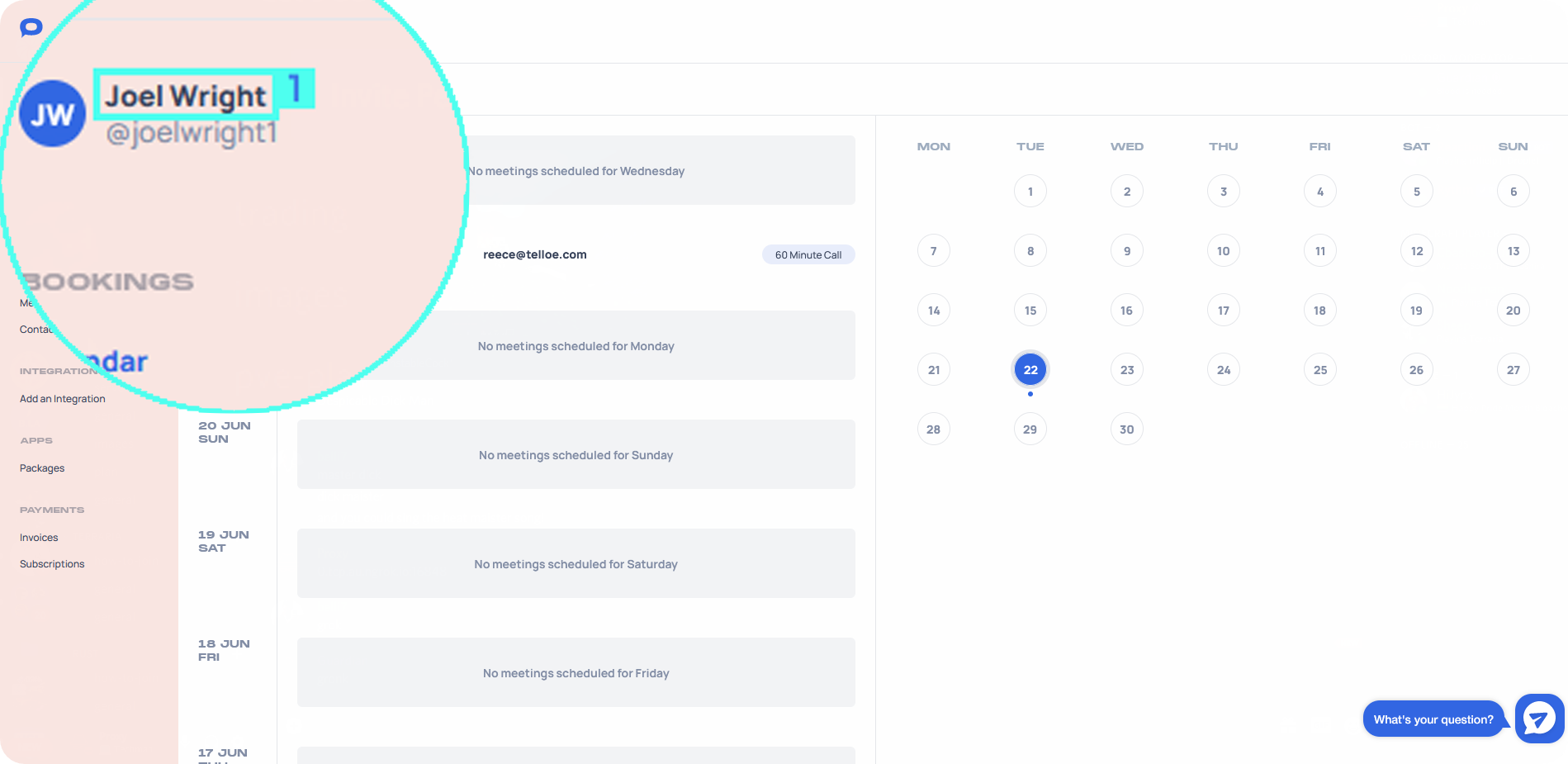Select day 12 in the calendar
The width and height of the screenshot is (1568, 764).
pos(1417,251)
